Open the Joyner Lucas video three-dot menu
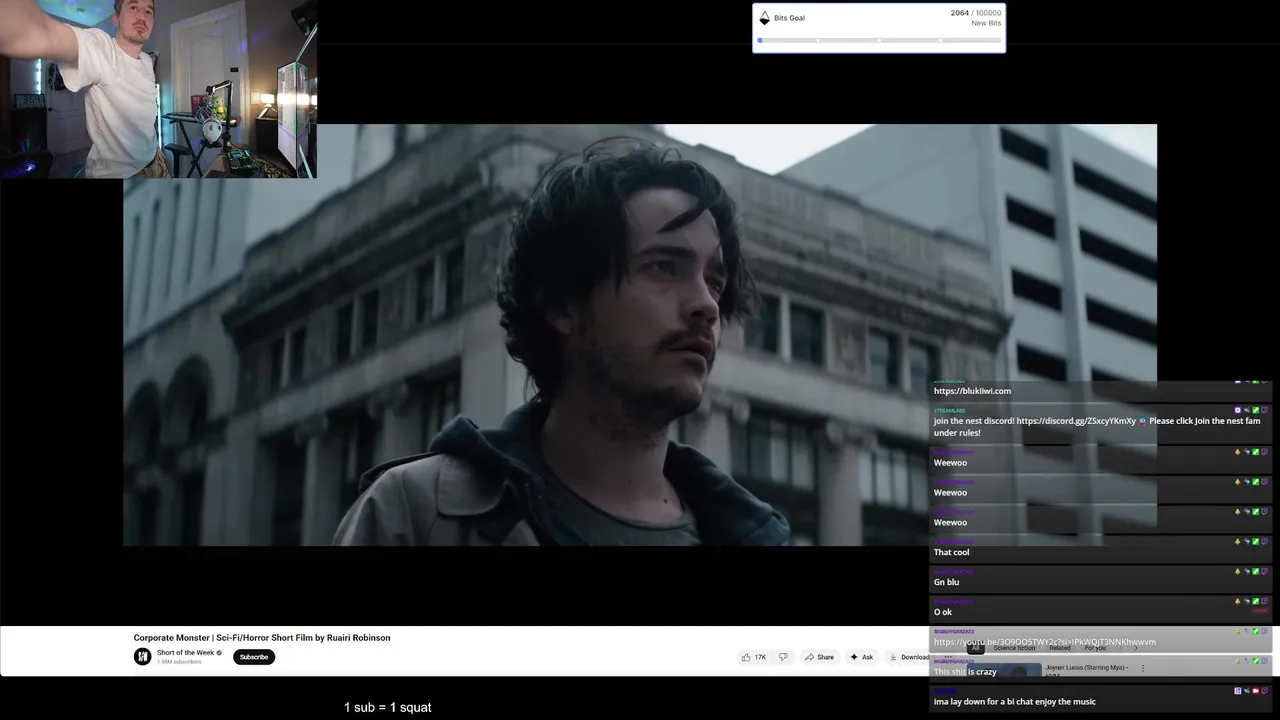 tap(1143, 668)
